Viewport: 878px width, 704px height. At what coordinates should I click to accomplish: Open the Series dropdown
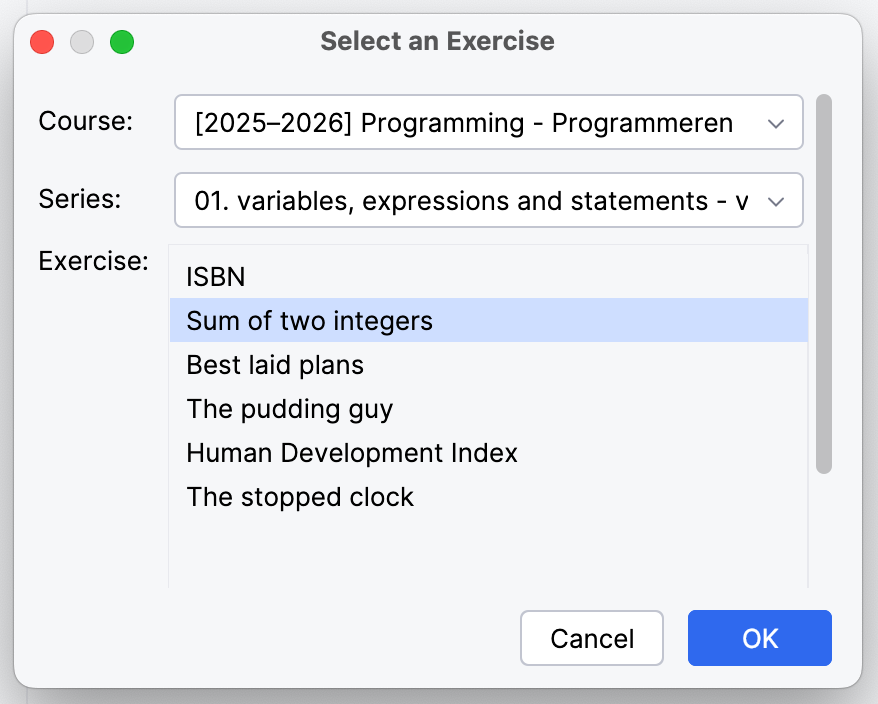click(489, 200)
